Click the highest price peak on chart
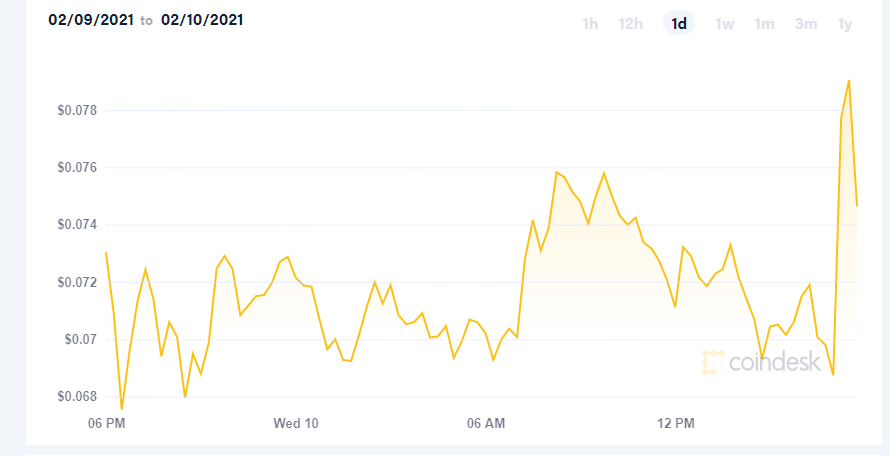The image size is (890, 456). pos(849,81)
